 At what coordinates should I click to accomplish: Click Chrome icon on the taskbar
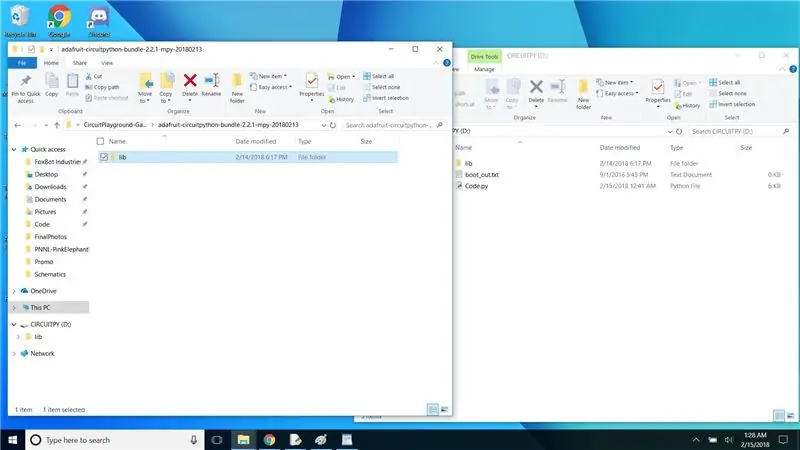(x=269, y=440)
